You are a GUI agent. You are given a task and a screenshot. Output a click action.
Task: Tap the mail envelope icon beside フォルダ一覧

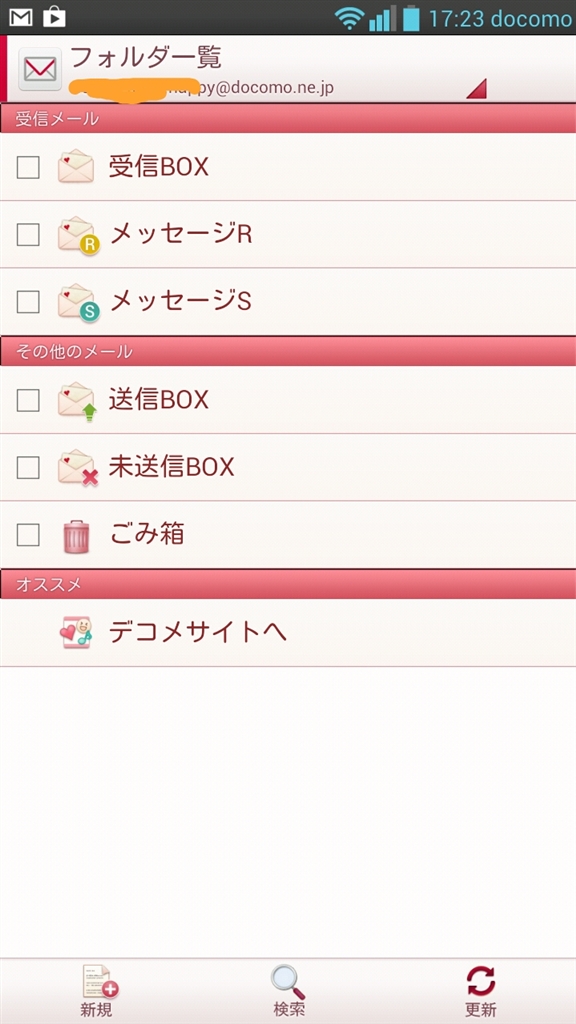[x=40, y=69]
